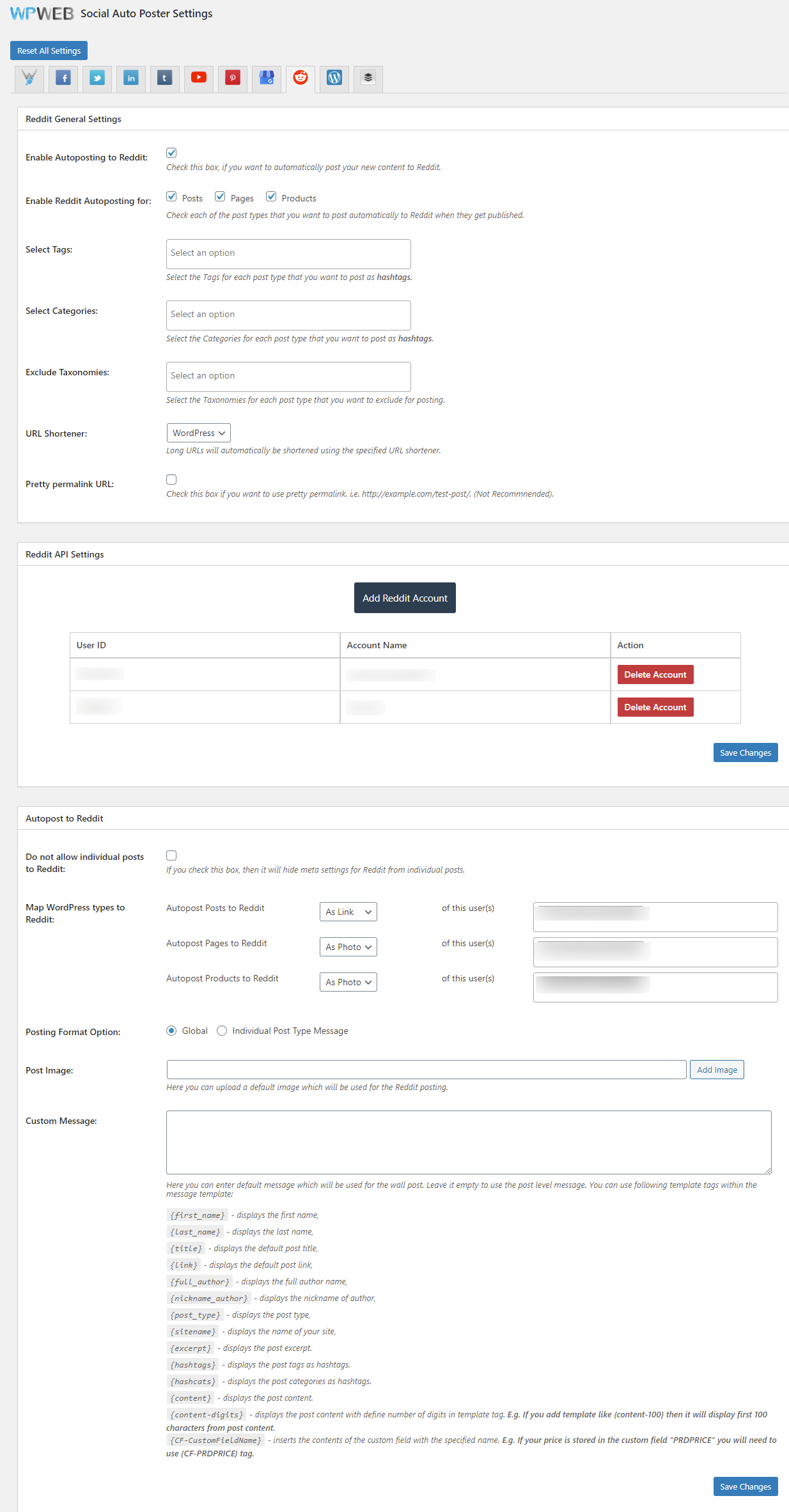The image size is (789, 1512).
Task: Open the Select Categories dropdown
Action: (x=288, y=315)
